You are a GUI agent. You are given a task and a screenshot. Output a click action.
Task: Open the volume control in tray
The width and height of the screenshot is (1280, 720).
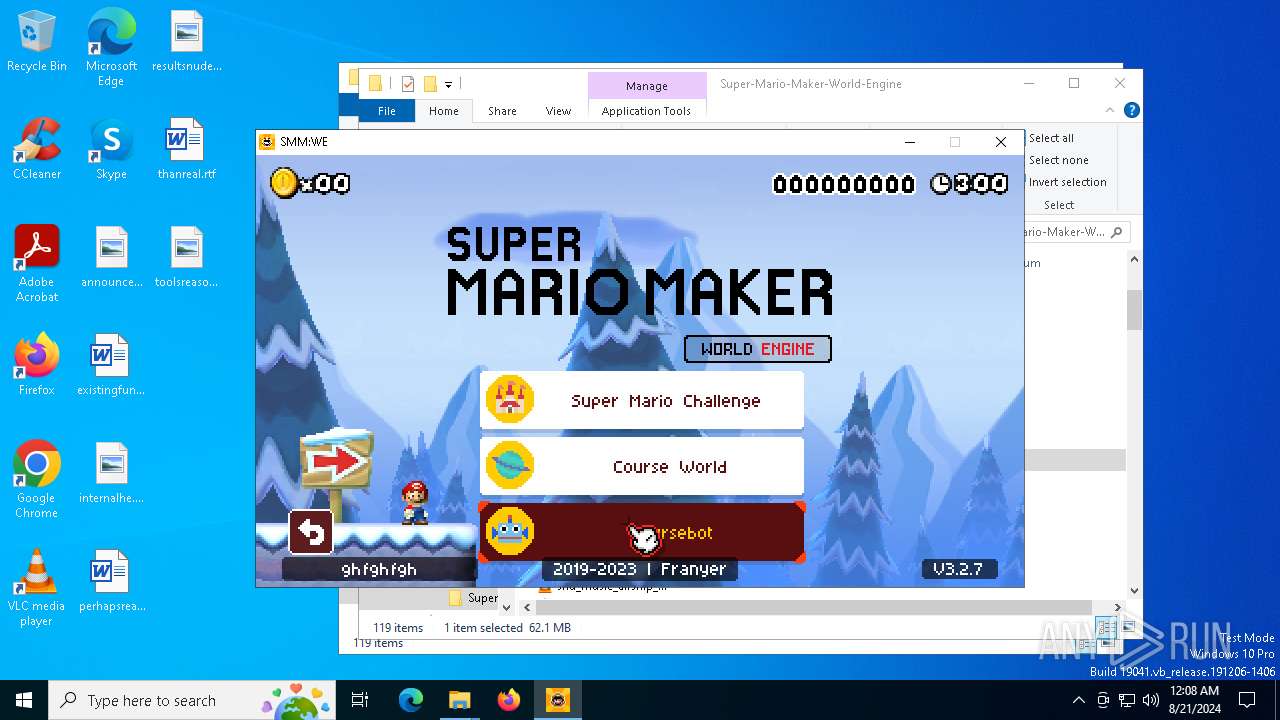tap(1151, 700)
